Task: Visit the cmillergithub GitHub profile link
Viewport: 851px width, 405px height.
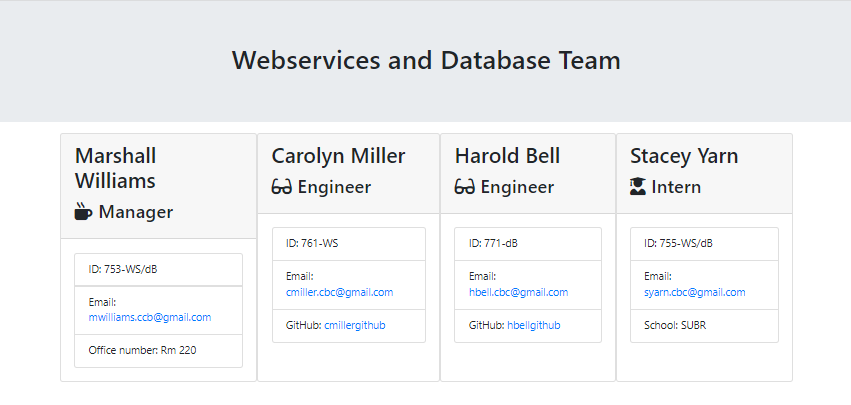Action: (355, 325)
